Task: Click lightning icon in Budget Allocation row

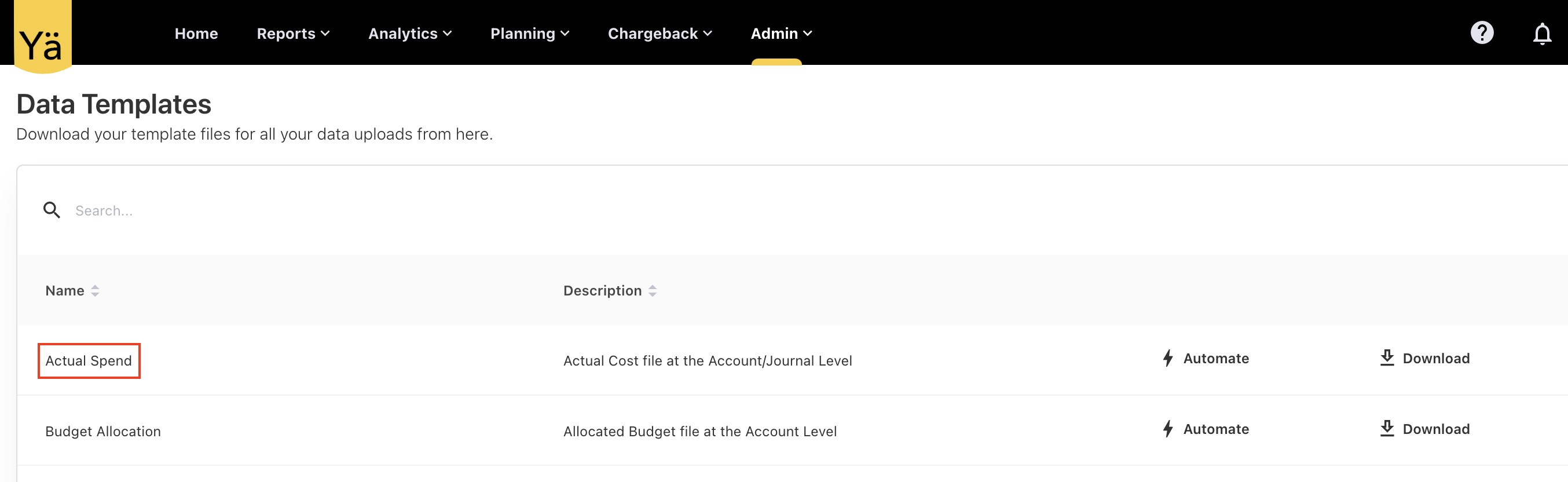Action: [1167, 429]
